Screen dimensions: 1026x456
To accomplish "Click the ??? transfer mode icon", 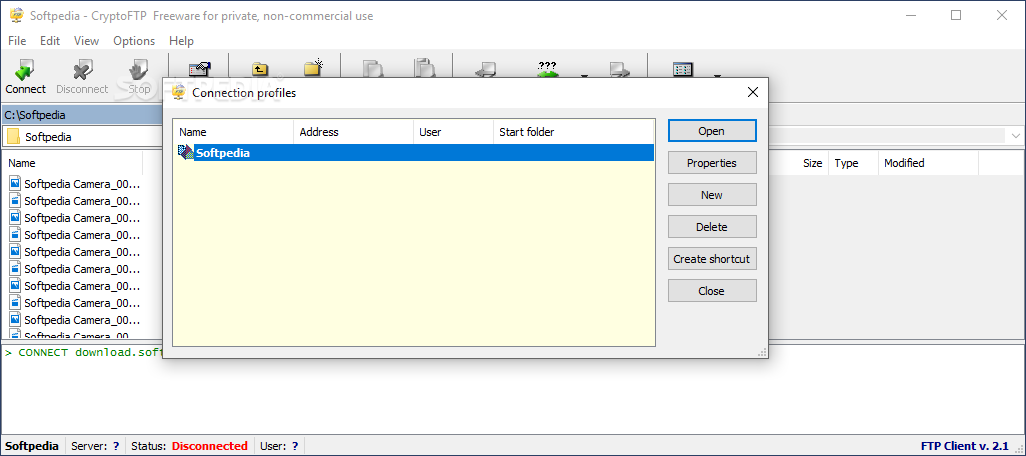I will [546, 69].
